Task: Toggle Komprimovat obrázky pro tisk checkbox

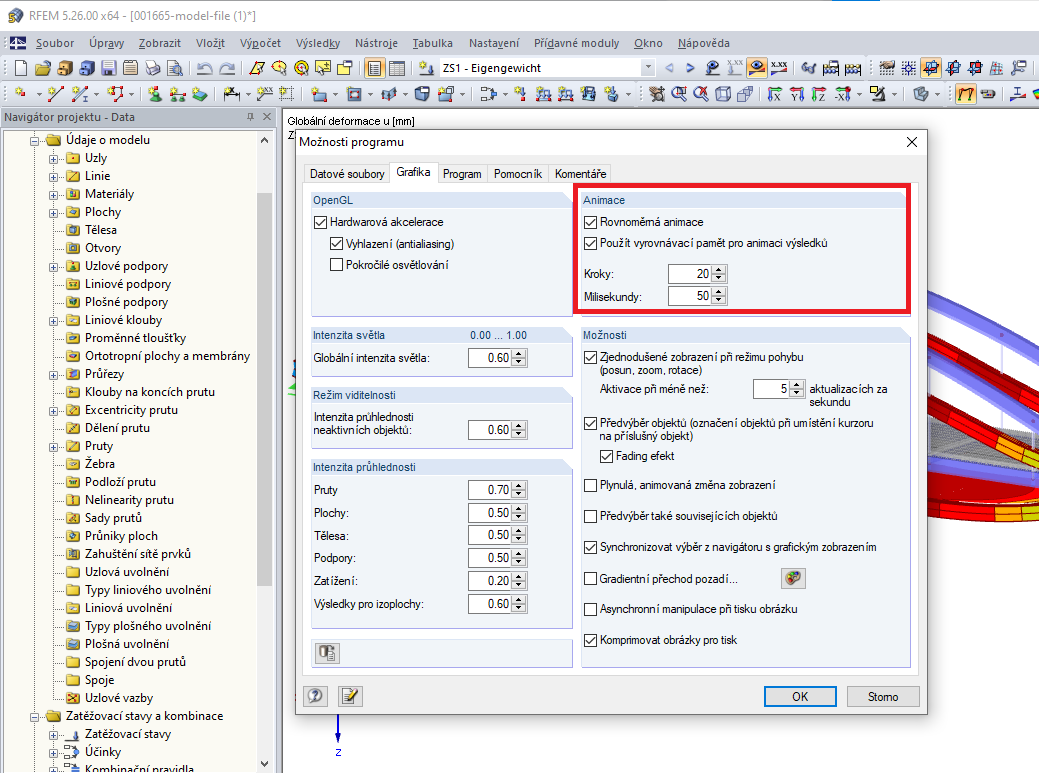Action: (590, 641)
